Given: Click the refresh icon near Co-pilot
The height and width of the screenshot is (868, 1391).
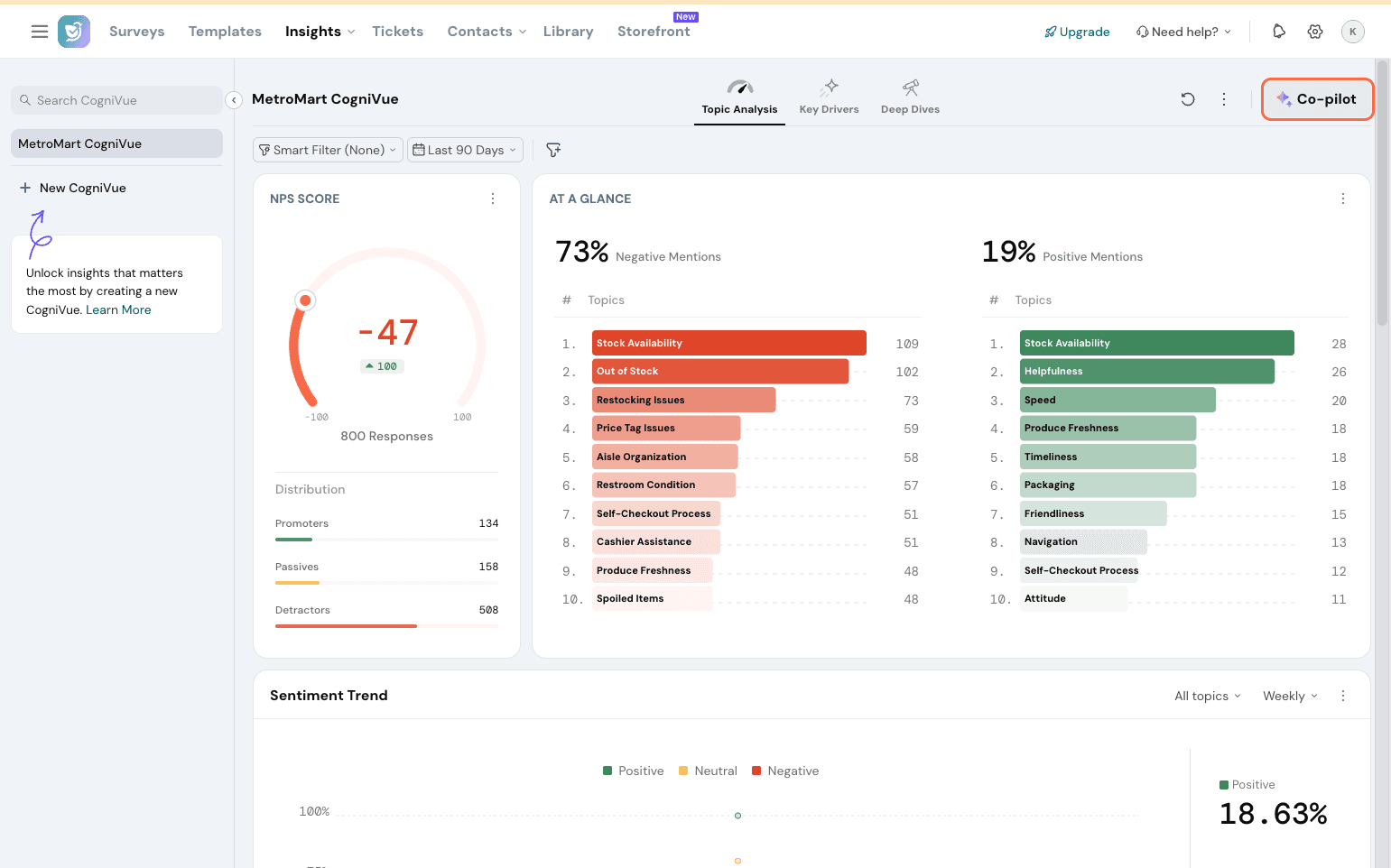Looking at the screenshot, I should coord(1188,99).
